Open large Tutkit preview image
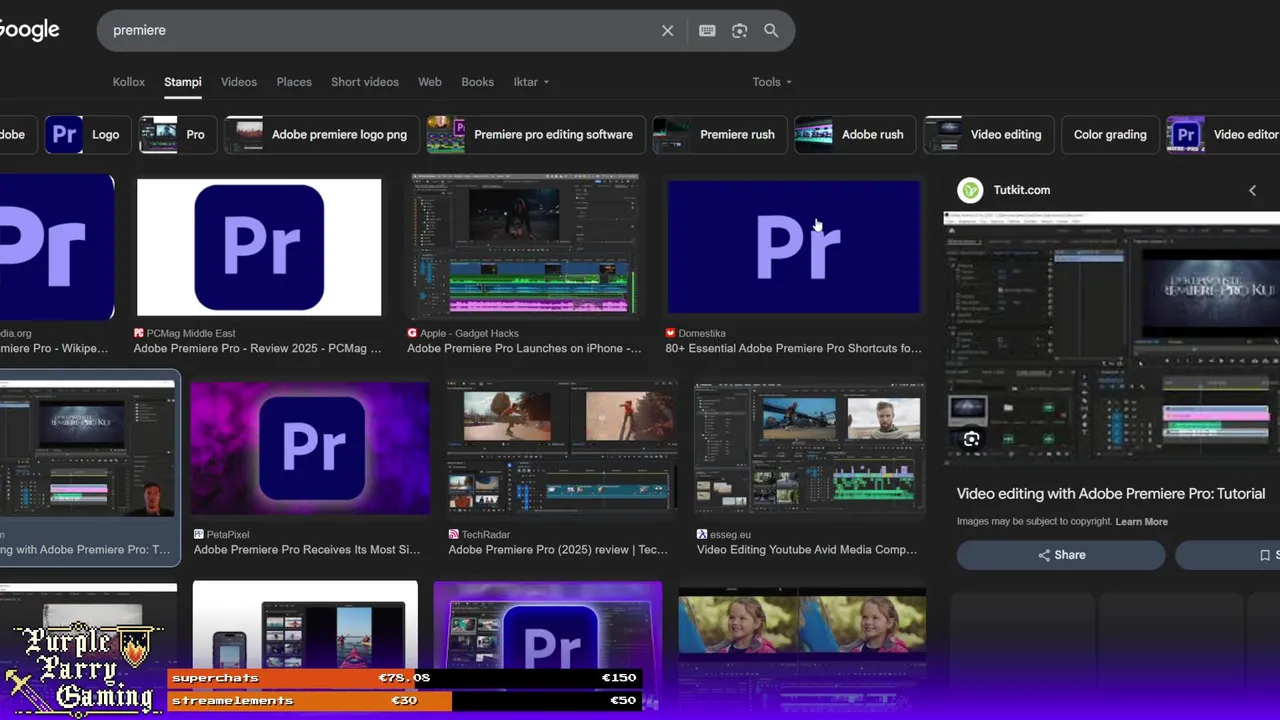The width and height of the screenshot is (1280, 720). (x=1112, y=340)
